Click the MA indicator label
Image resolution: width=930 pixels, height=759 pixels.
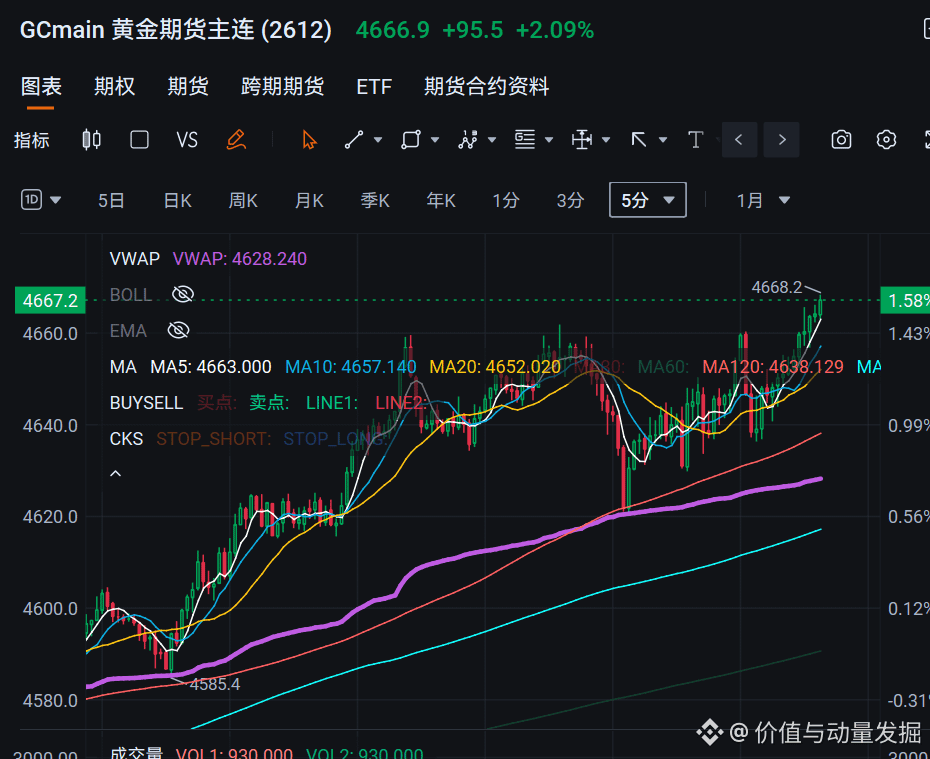[x=123, y=366]
